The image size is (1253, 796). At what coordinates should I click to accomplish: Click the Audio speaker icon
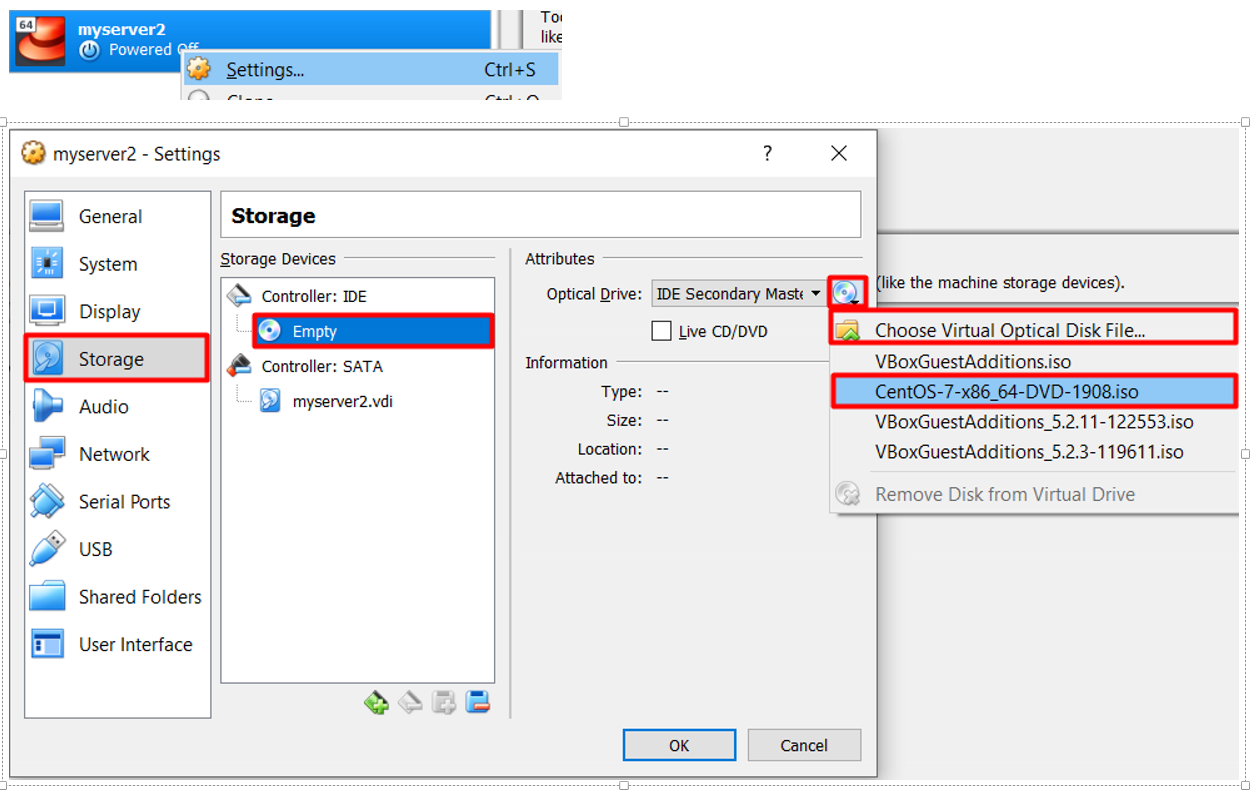tap(47, 407)
